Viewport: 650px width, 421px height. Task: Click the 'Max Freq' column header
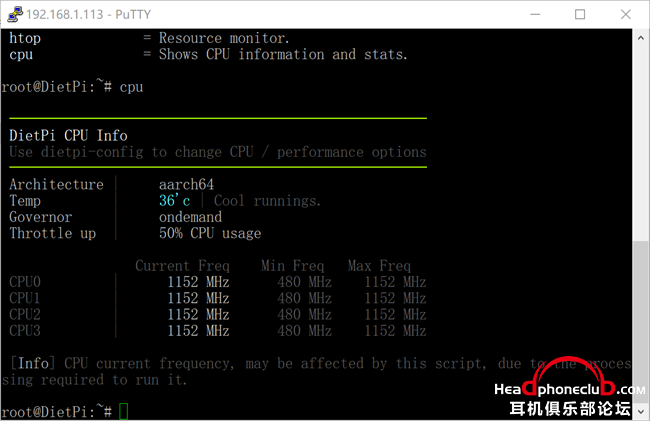tap(379, 266)
